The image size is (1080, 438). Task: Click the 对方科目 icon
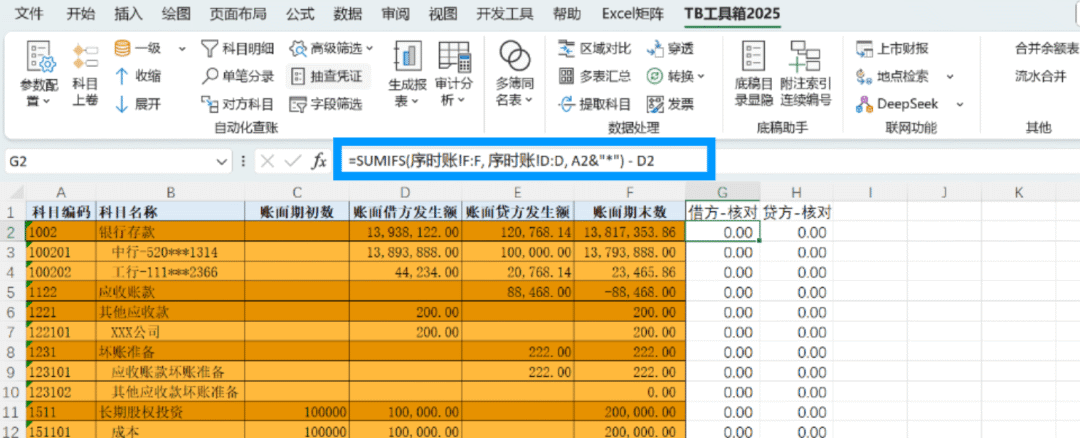pyautogui.click(x=209, y=104)
